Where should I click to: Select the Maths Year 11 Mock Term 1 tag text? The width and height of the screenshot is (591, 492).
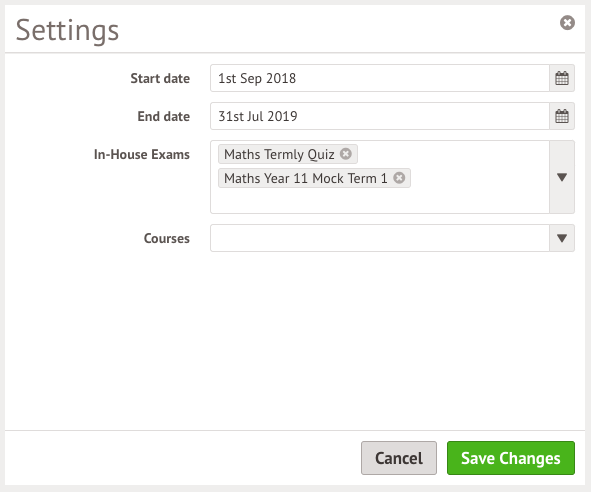pyautogui.click(x=306, y=178)
